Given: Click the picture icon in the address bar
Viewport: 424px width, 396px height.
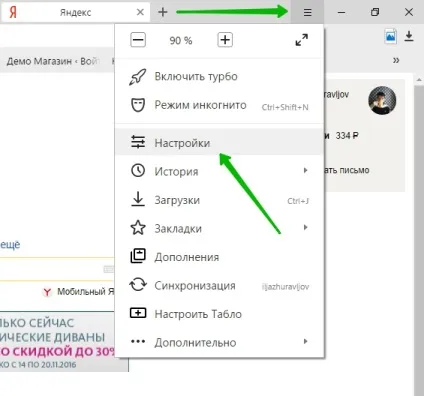Looking at the screenshot, I should click(390, 36).
